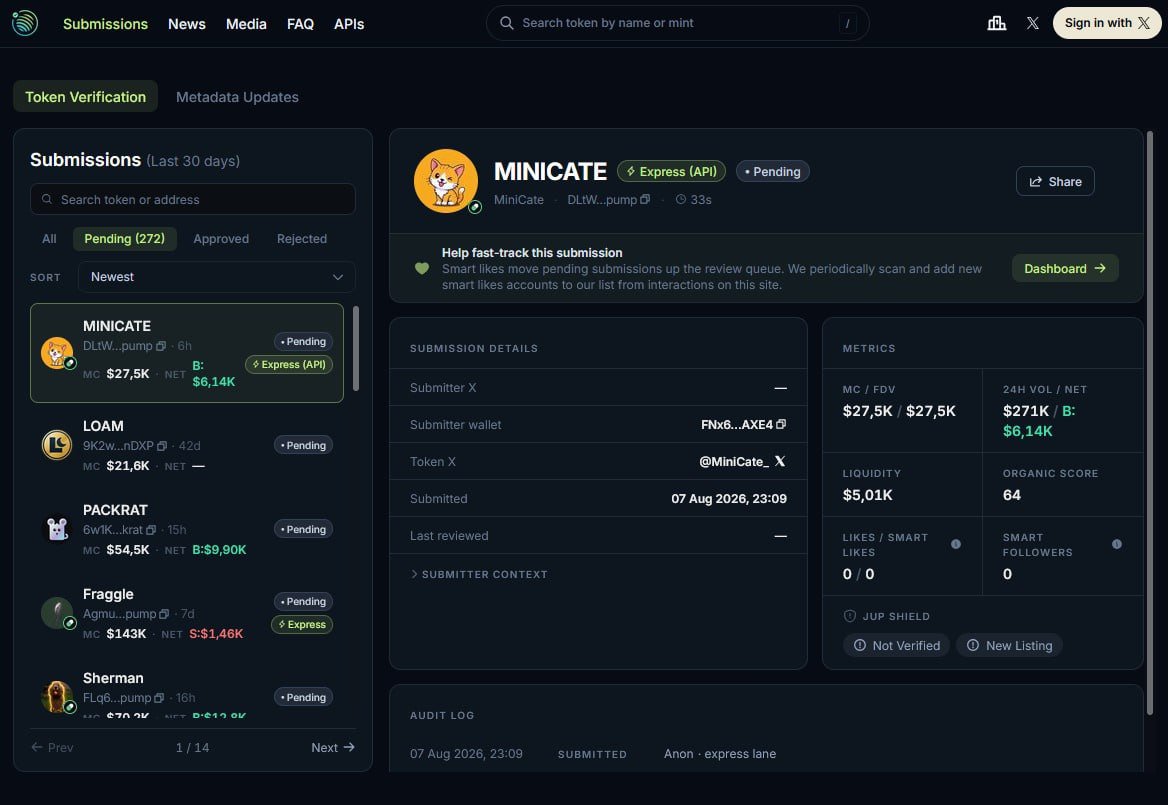Click the Prev page button
This screenshot has width=1168, height=805.
52,748
